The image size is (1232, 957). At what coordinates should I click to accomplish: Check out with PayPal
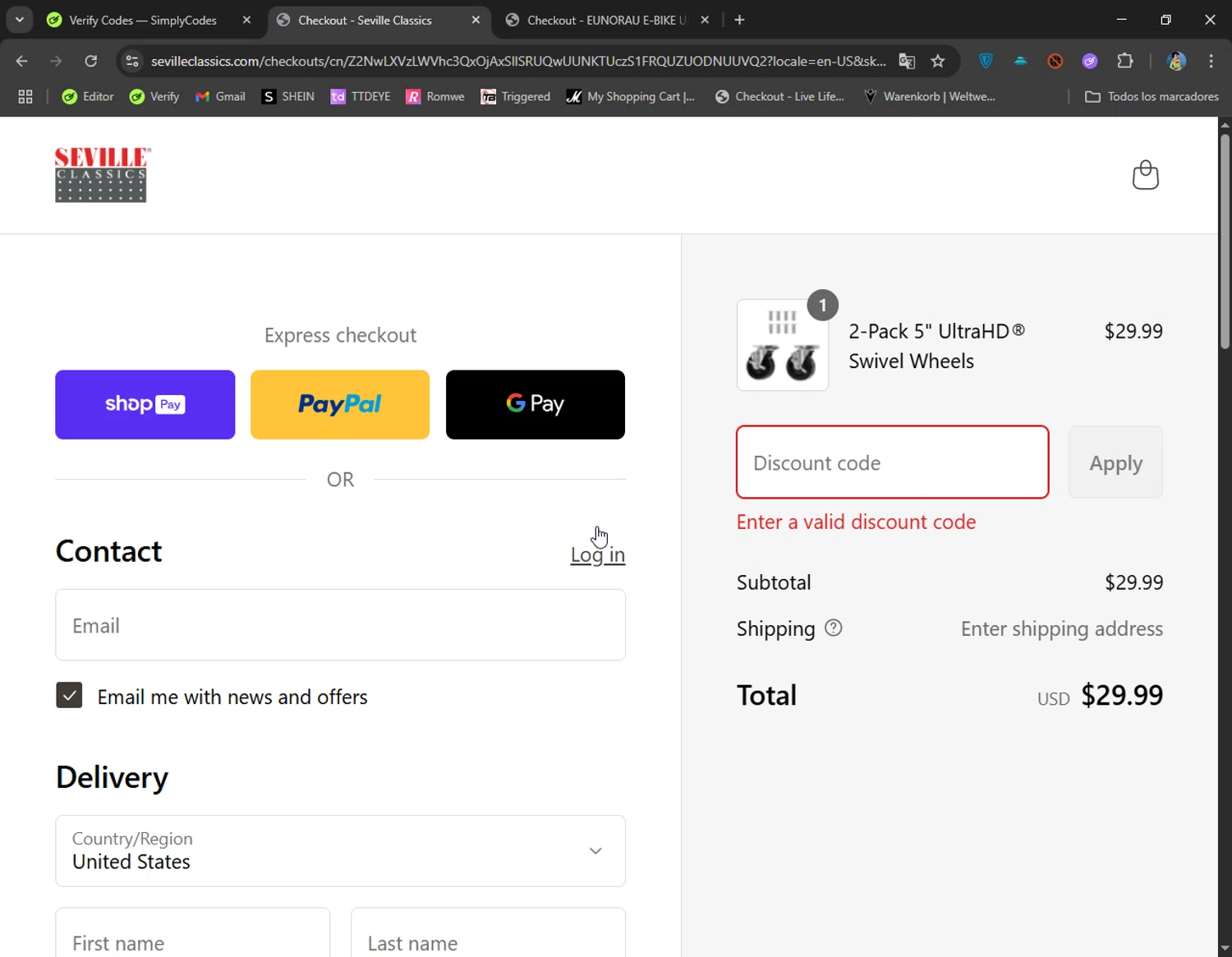(x=340, y=404)
